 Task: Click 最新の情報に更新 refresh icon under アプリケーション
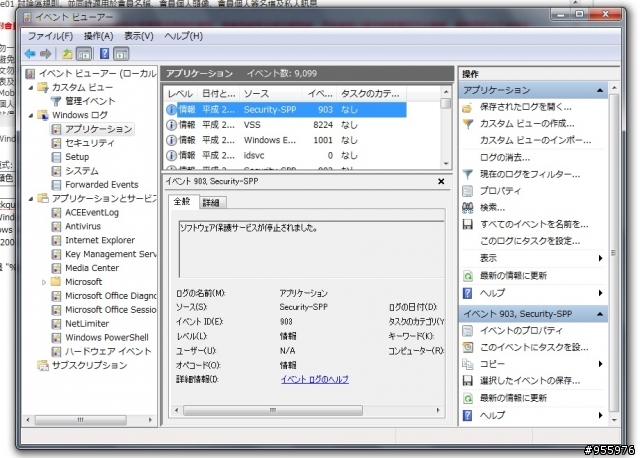coord(468,276)
